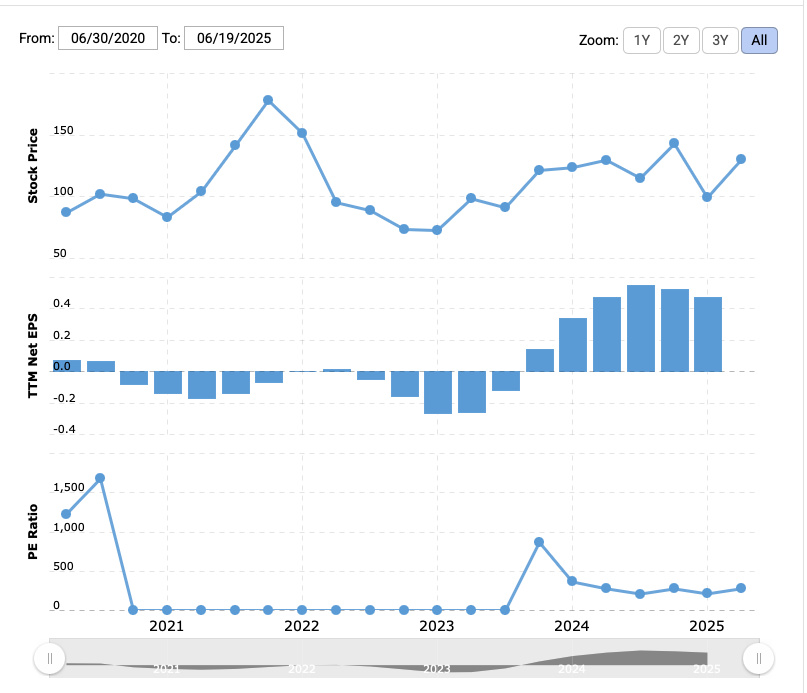
Task: Switch zoom to 3Y
Action: point(720,40)
